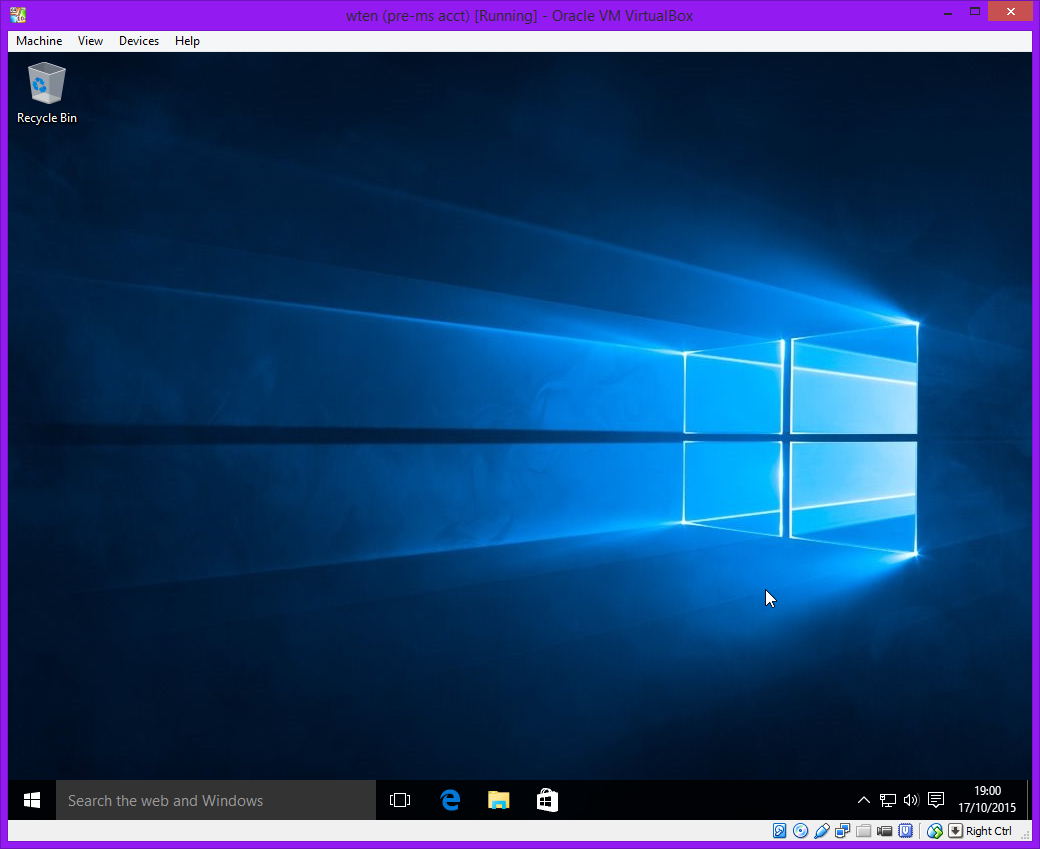This screenshot has width=1040, height=849.
Task: Open the volume control speaker icon
Action: tap(911, 800)
